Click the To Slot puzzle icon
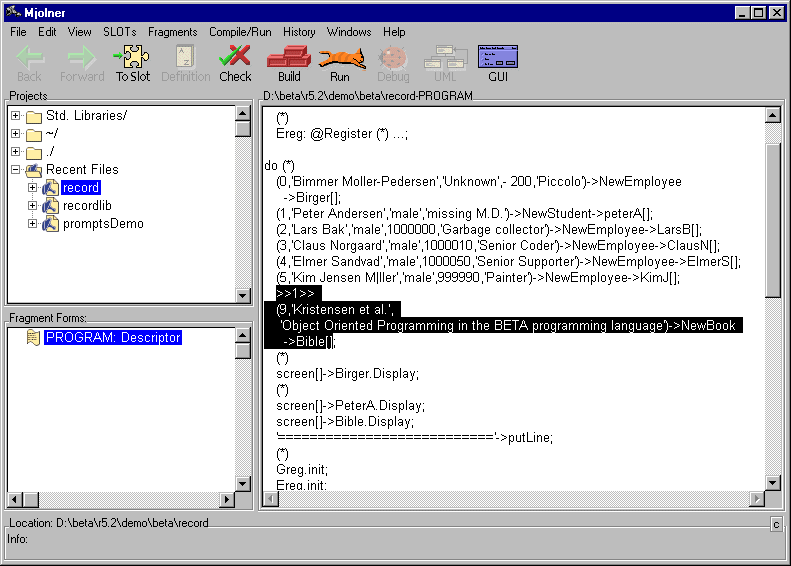 132,62
